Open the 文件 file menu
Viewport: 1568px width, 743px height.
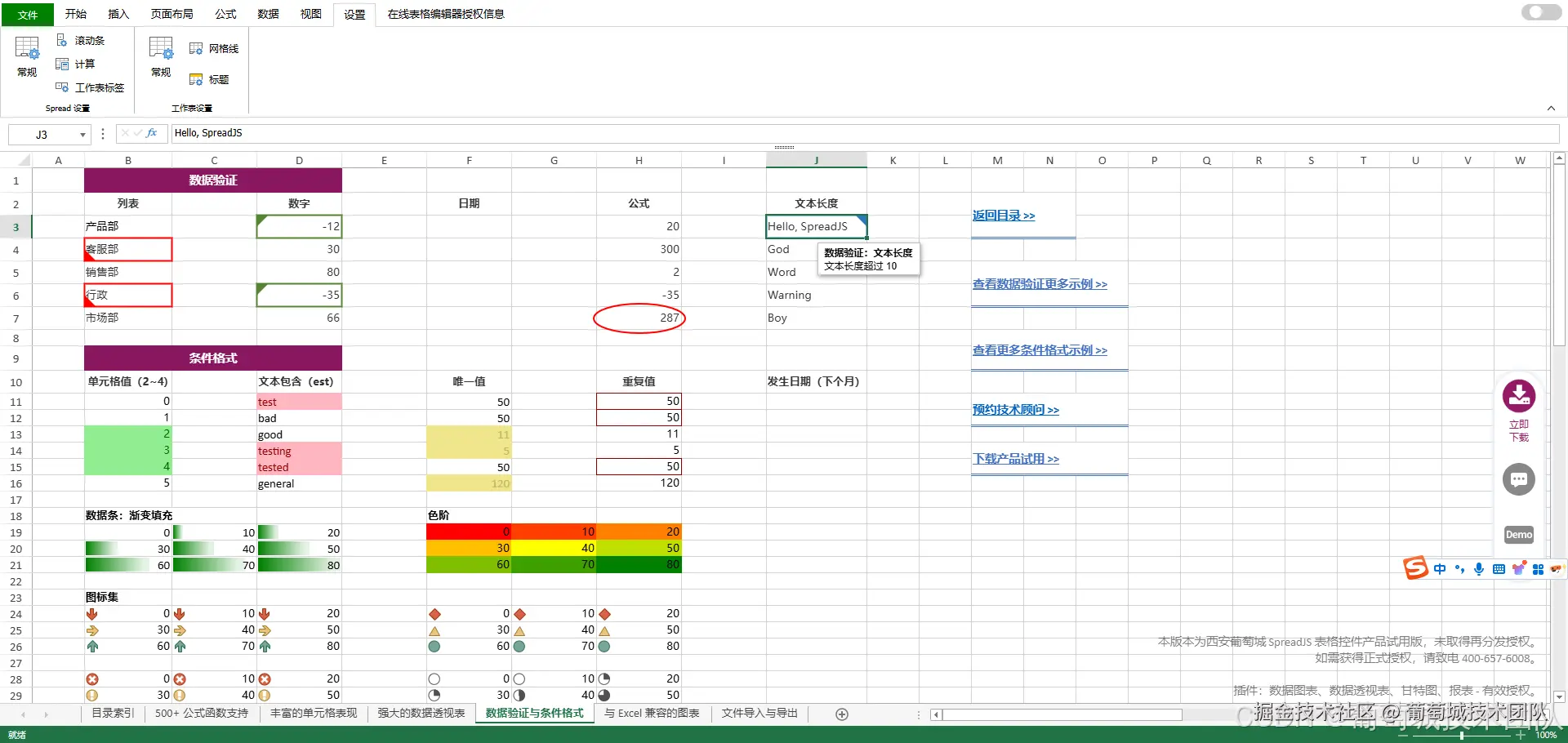click(28, 15)
